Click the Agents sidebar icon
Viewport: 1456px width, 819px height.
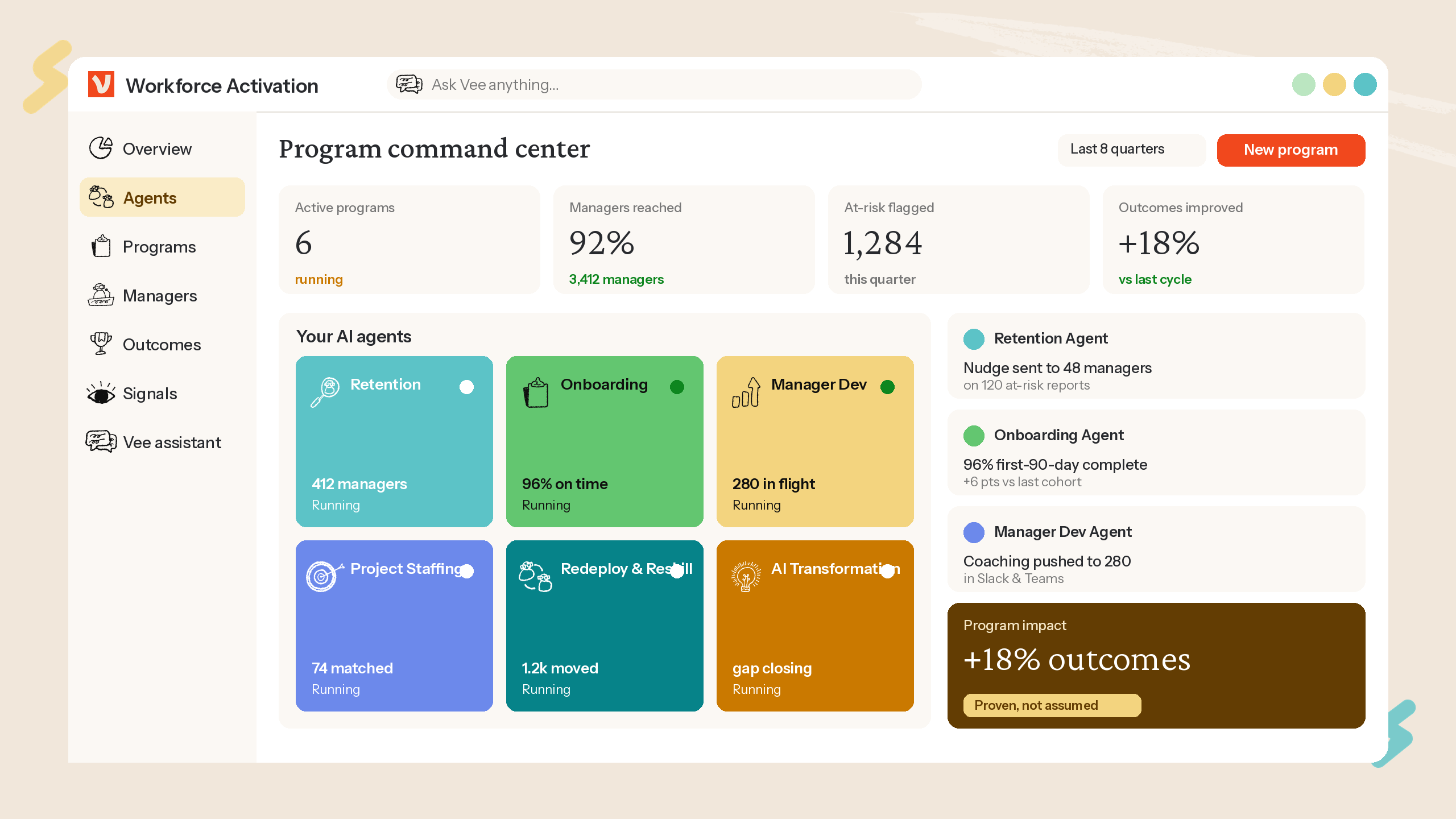click(x=101, y=197)
